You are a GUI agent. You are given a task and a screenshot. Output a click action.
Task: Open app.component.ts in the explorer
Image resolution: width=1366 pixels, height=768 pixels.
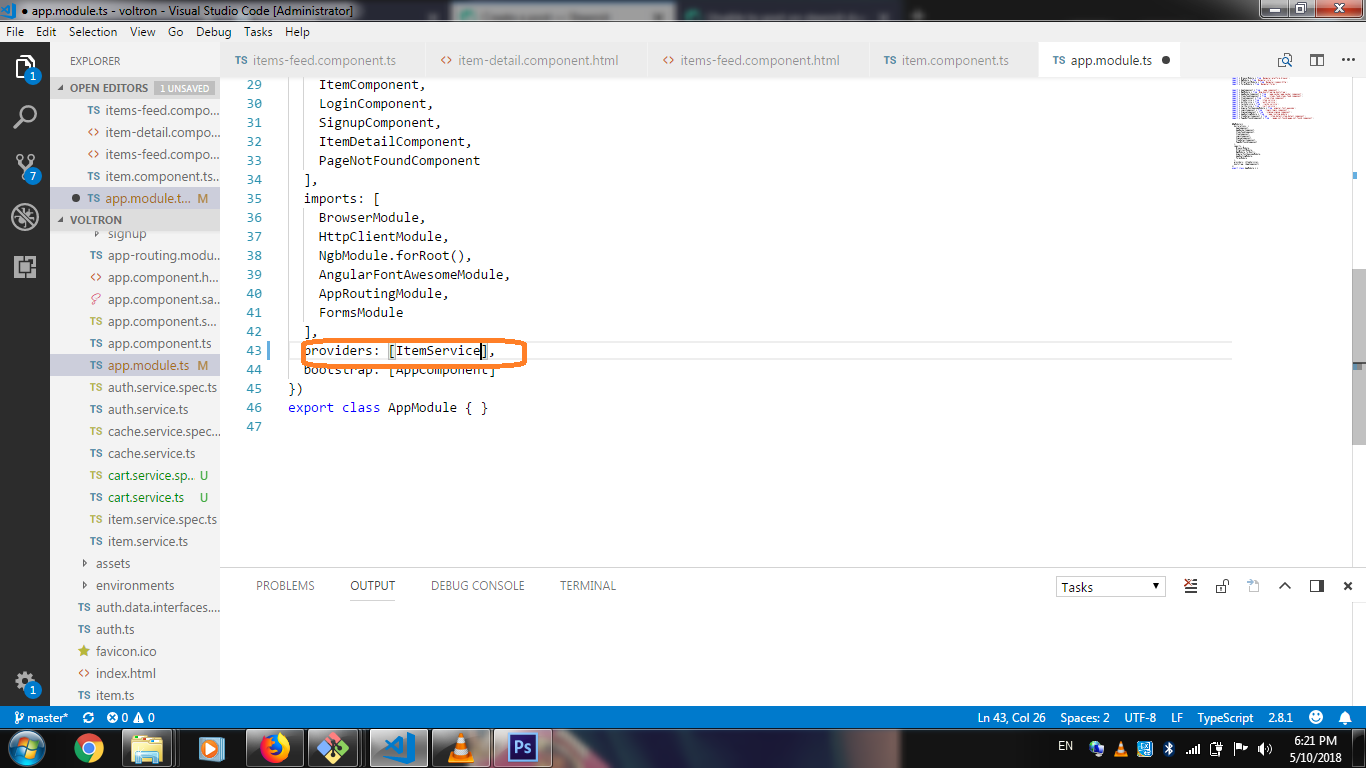[x=159, y=343]
